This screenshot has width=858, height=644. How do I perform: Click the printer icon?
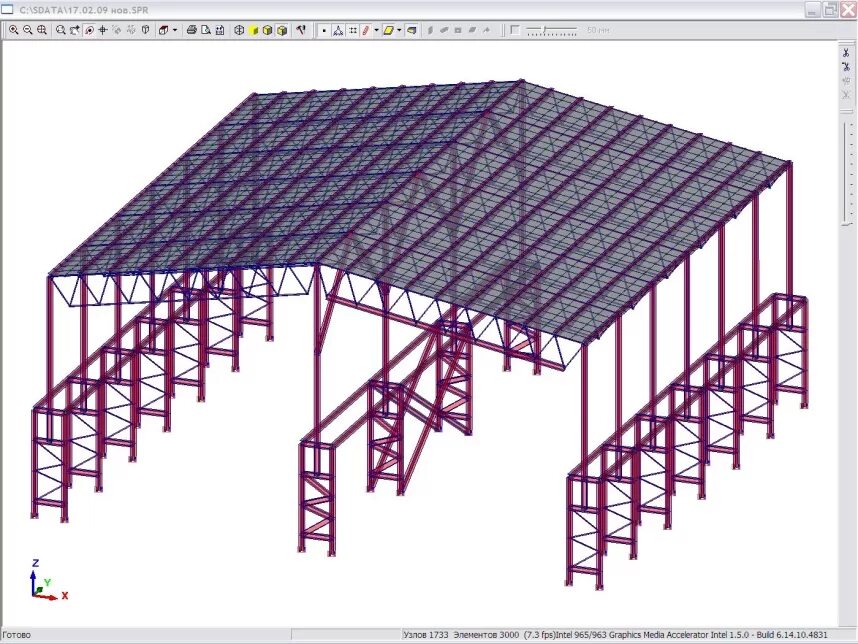tap(192, 30)
